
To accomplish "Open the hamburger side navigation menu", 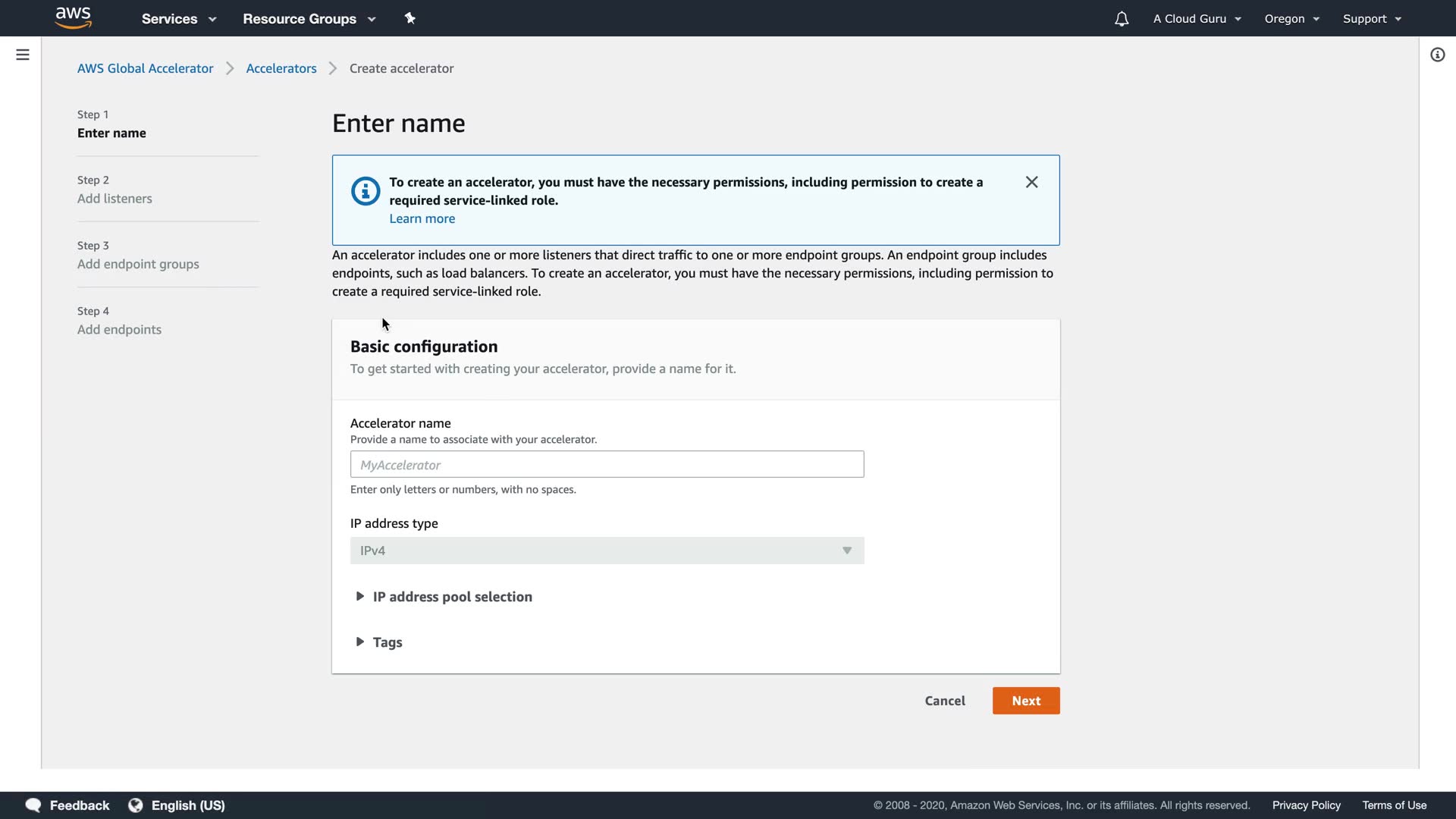I will pyautogui.click(x=23, y=55).
